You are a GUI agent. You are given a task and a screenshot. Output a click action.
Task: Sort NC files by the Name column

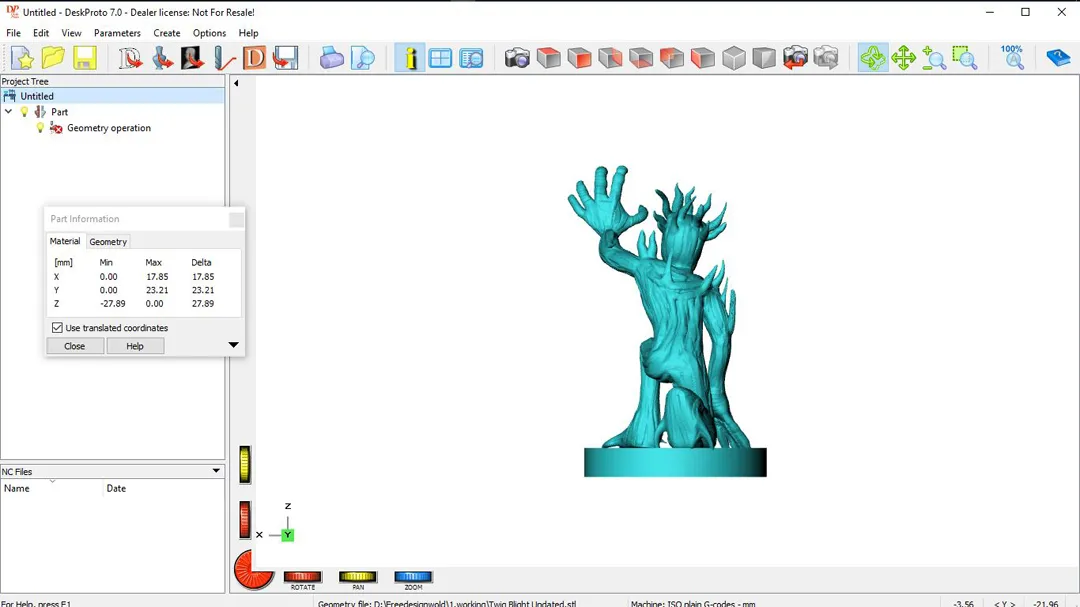52,488
